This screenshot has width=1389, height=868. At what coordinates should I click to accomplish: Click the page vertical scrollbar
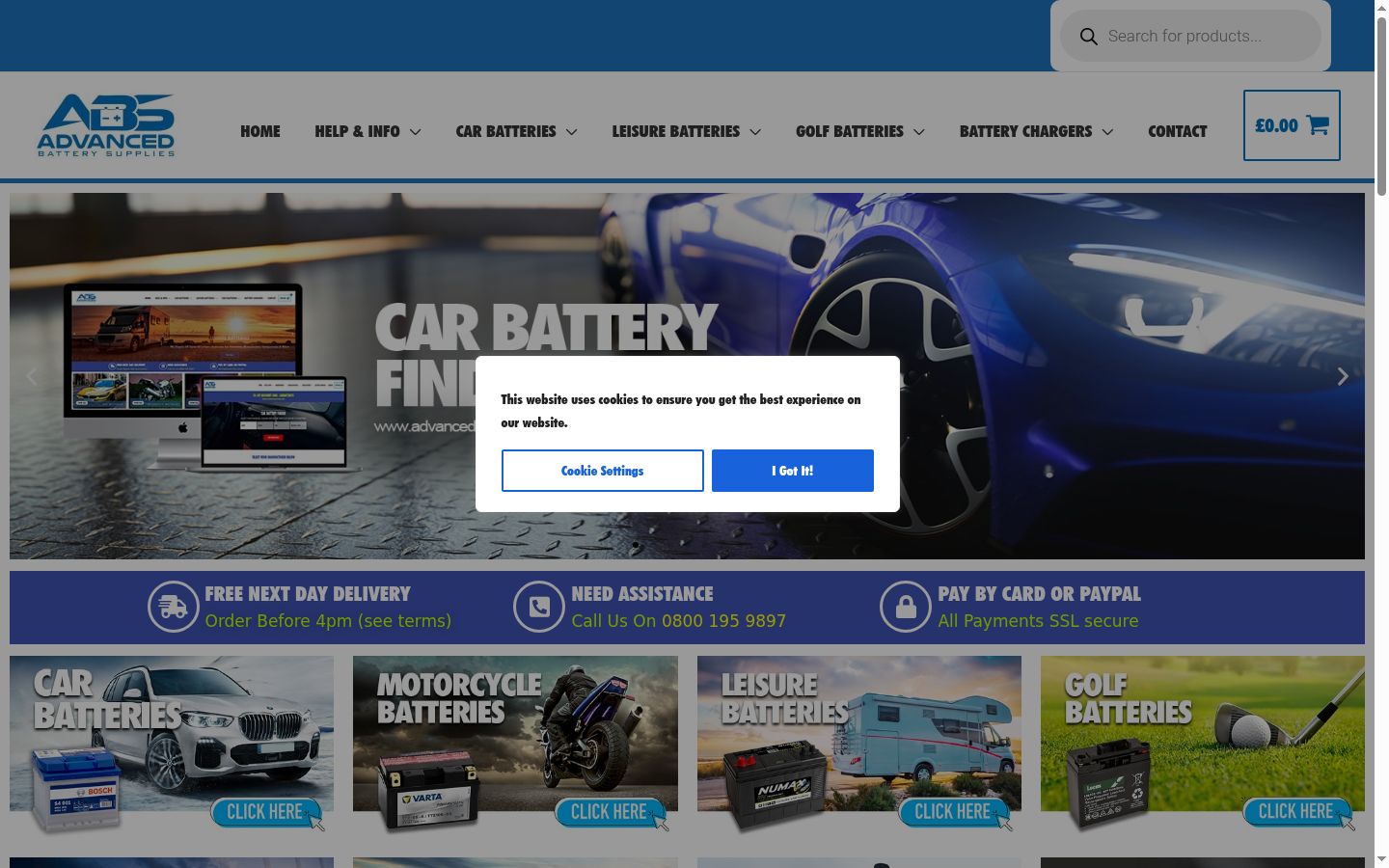point(1381,434)
